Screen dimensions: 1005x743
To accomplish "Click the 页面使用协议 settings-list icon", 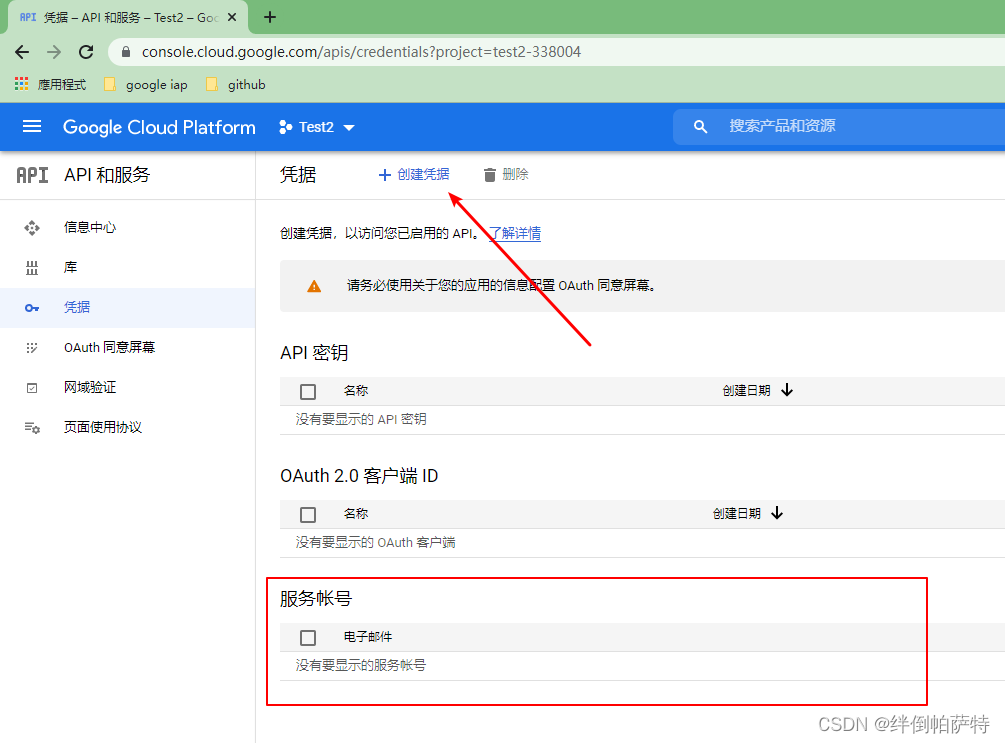I will point(32,428).
